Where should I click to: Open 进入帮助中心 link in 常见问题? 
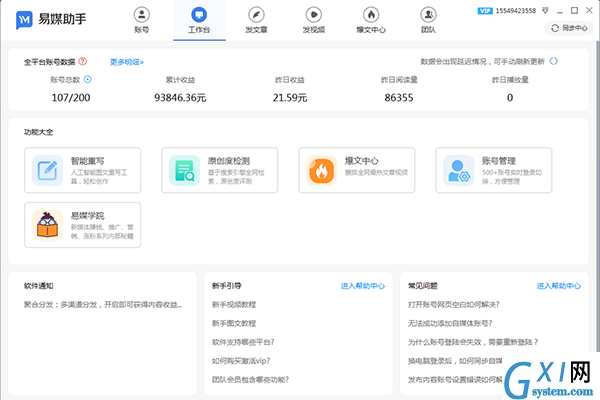pyautogui.click(x=559, y=286)
